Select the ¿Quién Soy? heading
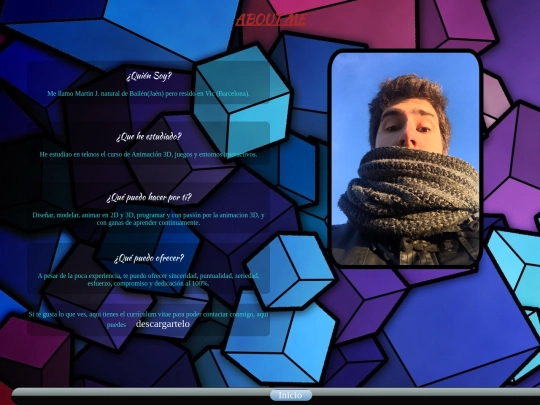Image resolution: width=540 pixels, height=405 pixels. 148,76
